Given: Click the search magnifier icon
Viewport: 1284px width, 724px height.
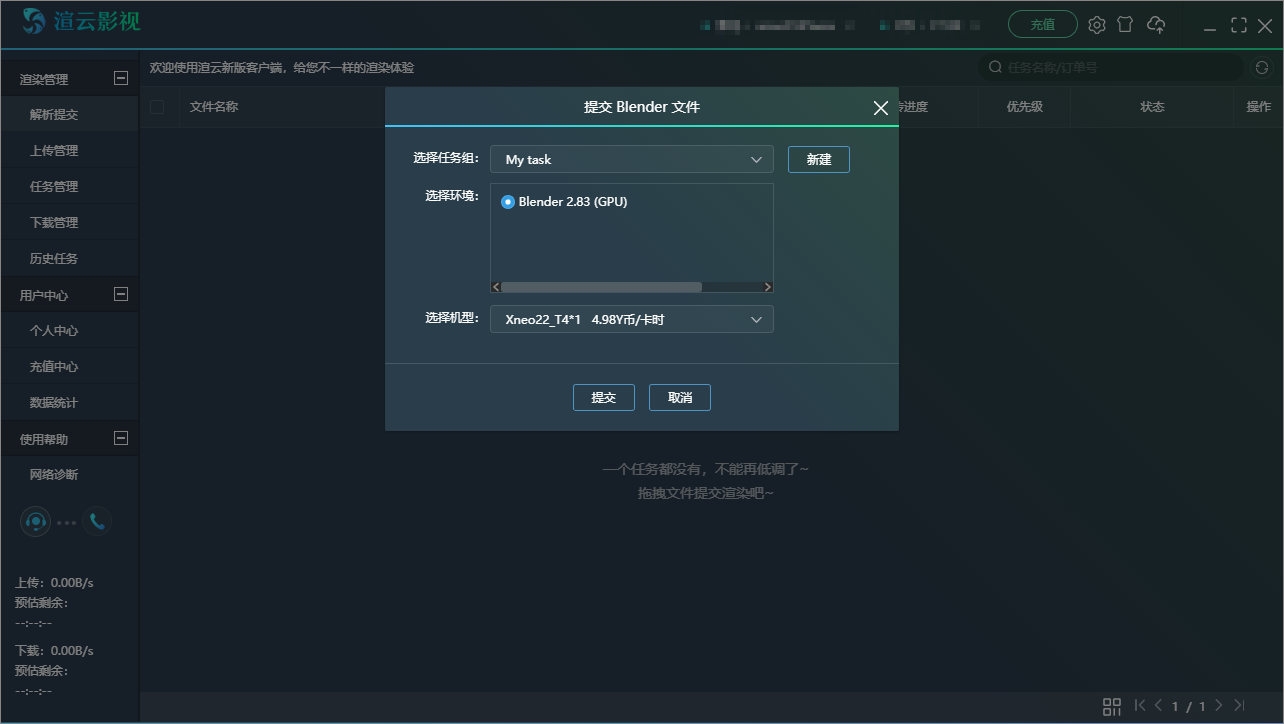Looking at the screenshot, I should [x=995, y=67].
